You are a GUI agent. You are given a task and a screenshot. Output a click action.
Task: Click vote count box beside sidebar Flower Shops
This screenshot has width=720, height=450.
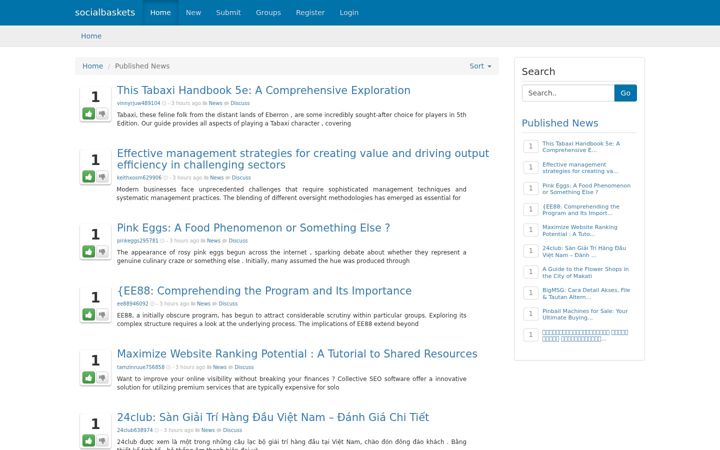point(531,272)
